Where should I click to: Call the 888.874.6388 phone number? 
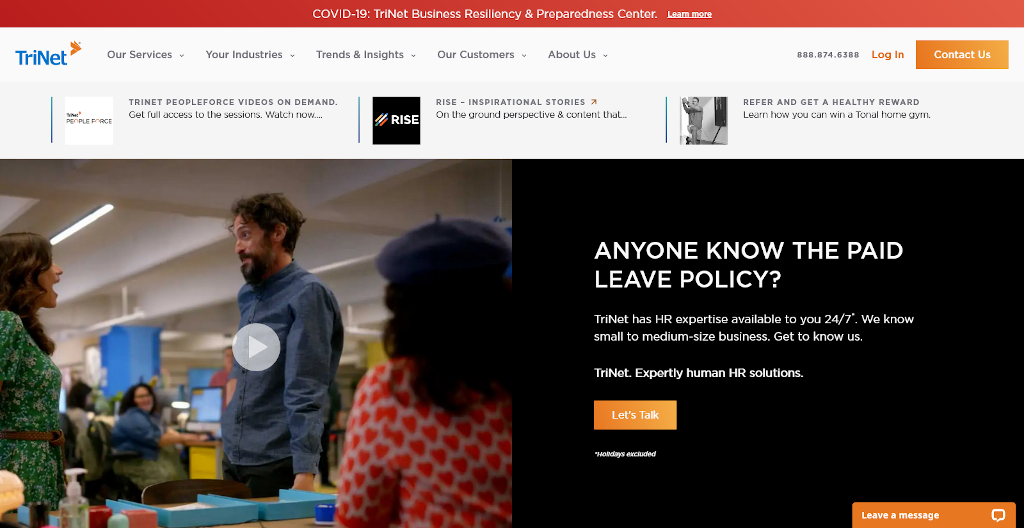pos(827,55)
